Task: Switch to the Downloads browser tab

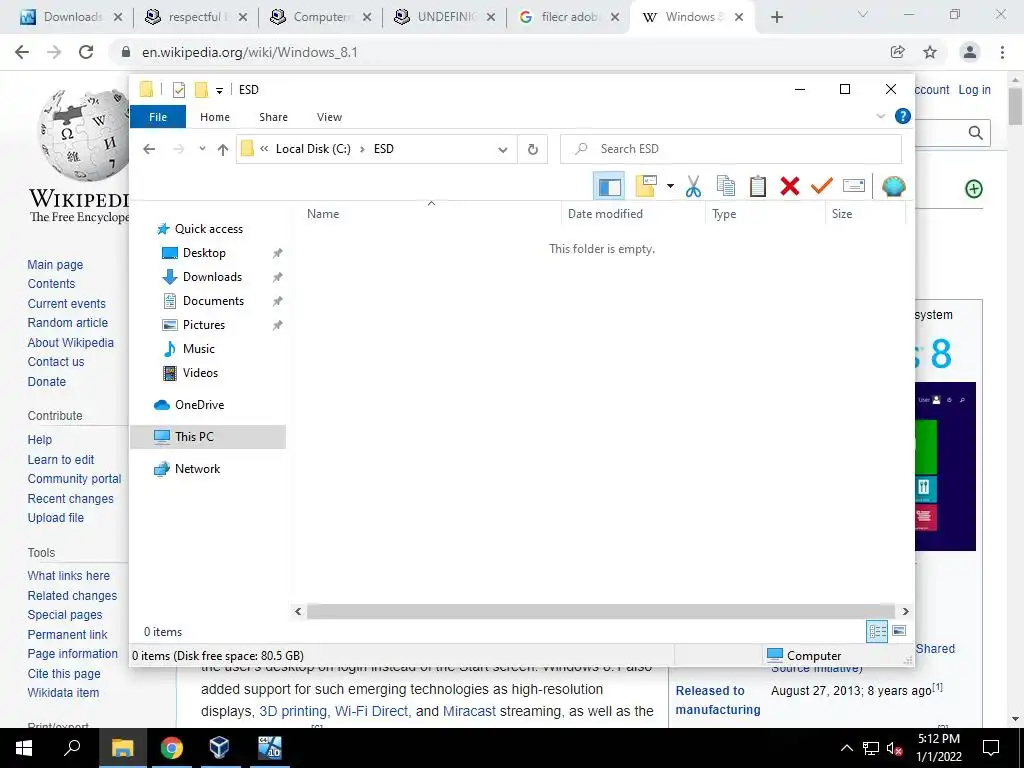Action: click(x=72, y=17)
